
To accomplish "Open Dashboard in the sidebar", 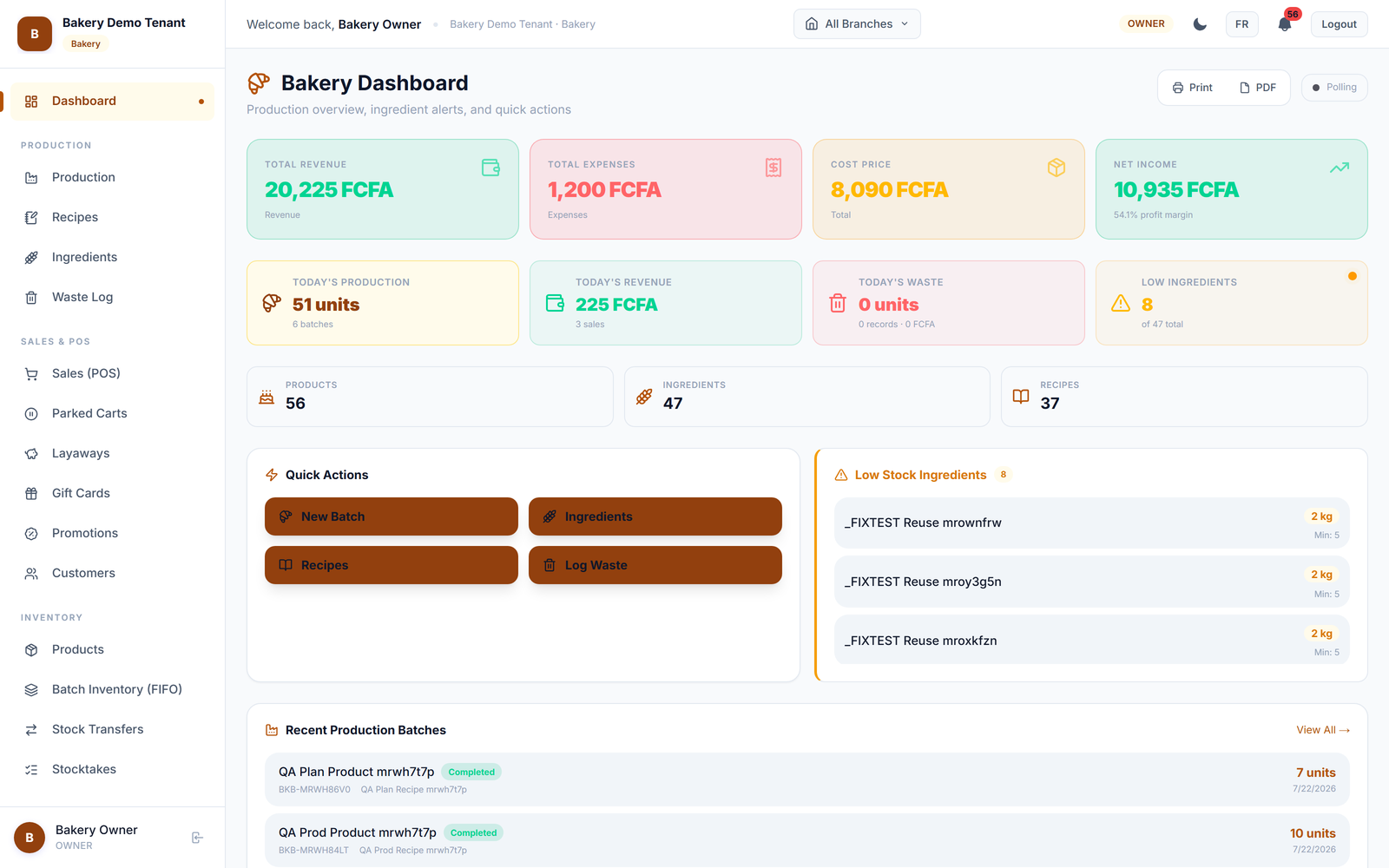I will (x=113, y=102).
